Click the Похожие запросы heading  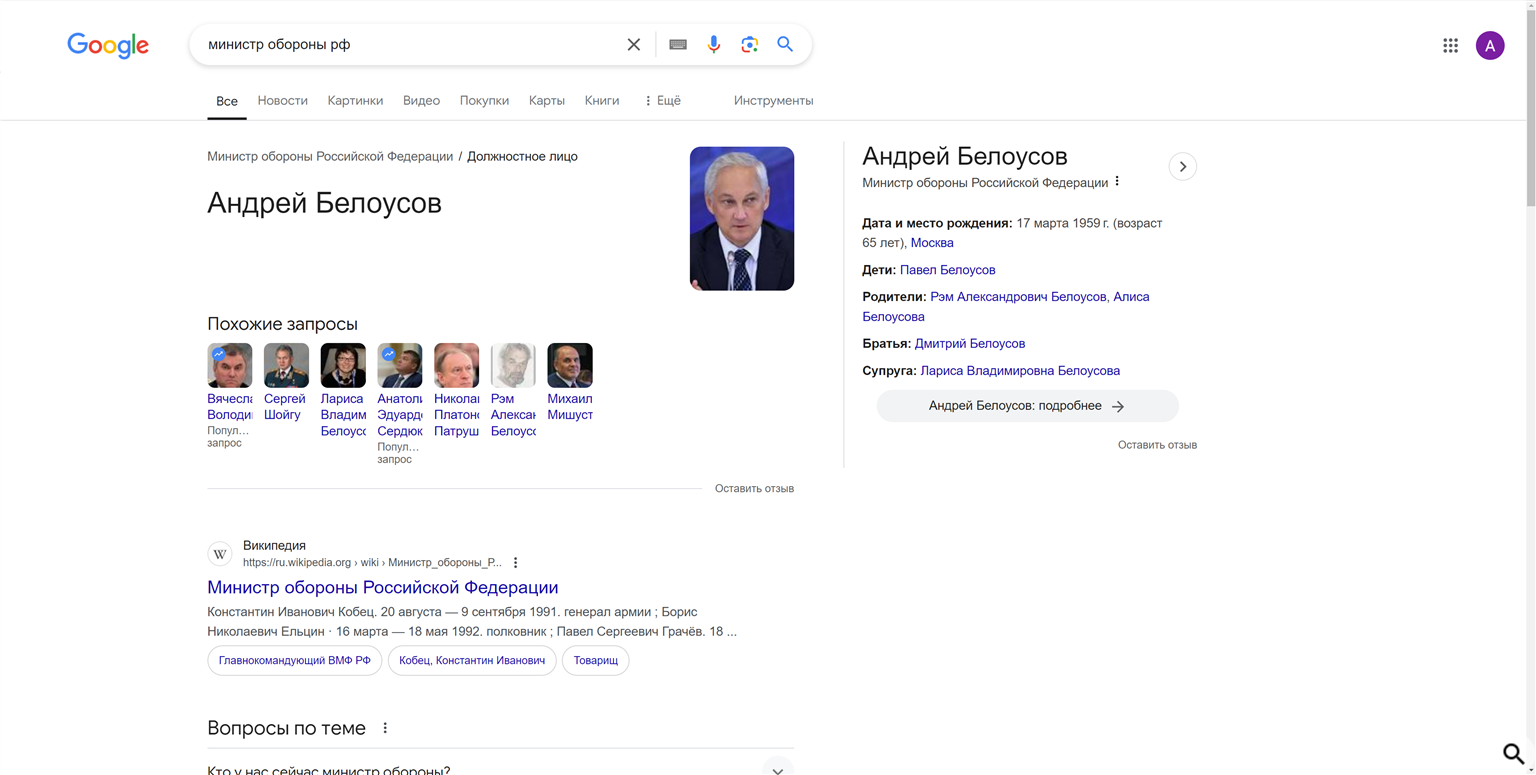tap(282, 324)
